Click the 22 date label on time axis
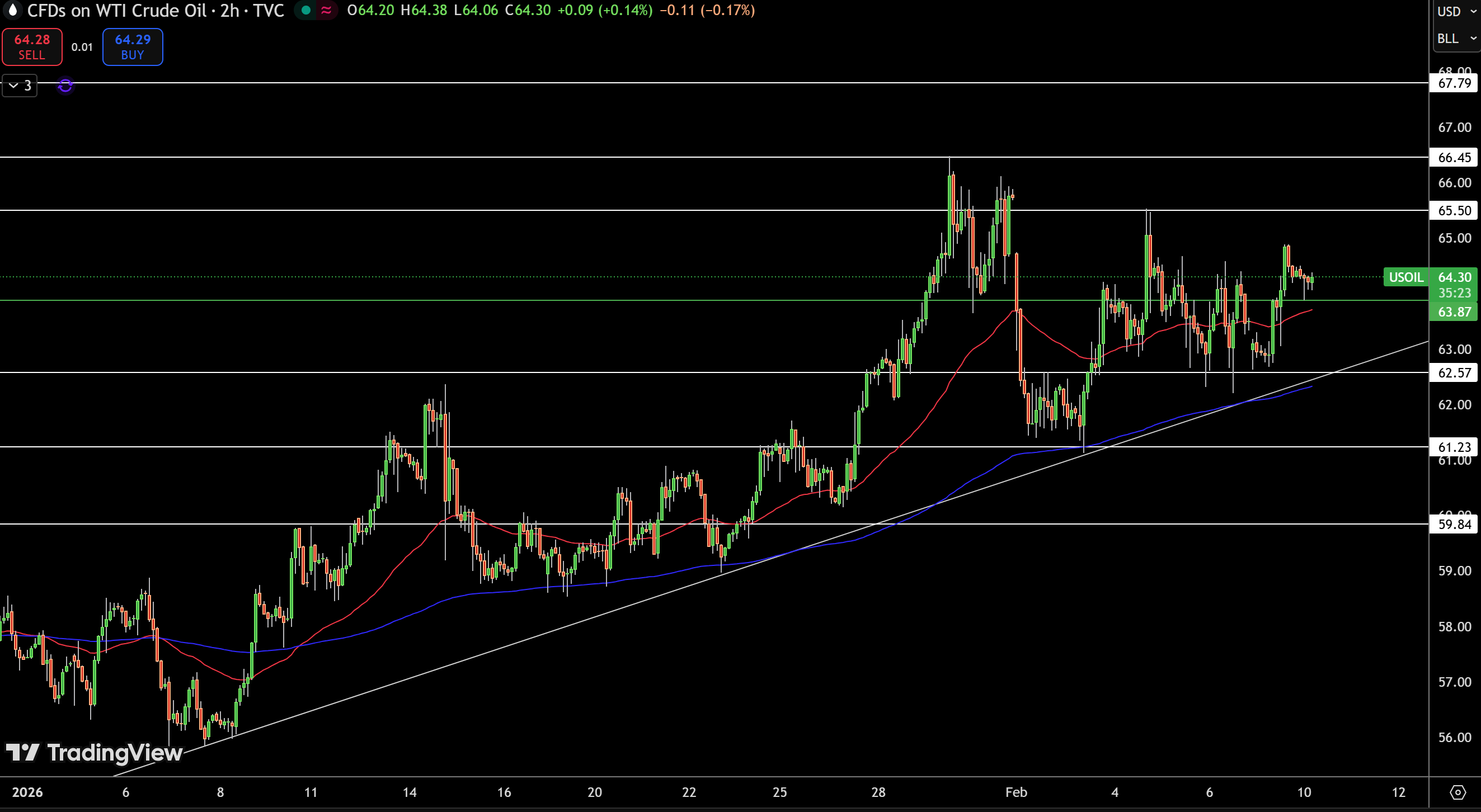This screenshot has height=812, width=1481. point(689,792)
